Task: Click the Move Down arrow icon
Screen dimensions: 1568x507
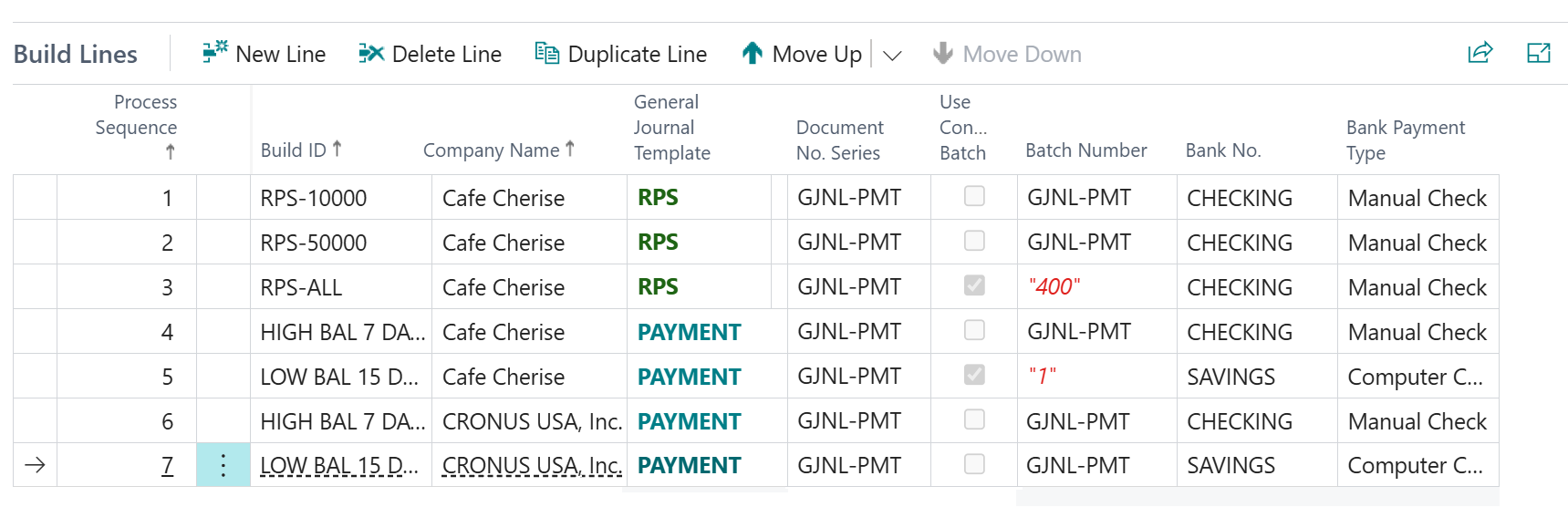Action: pyautogui.click(x=943, y=54)
